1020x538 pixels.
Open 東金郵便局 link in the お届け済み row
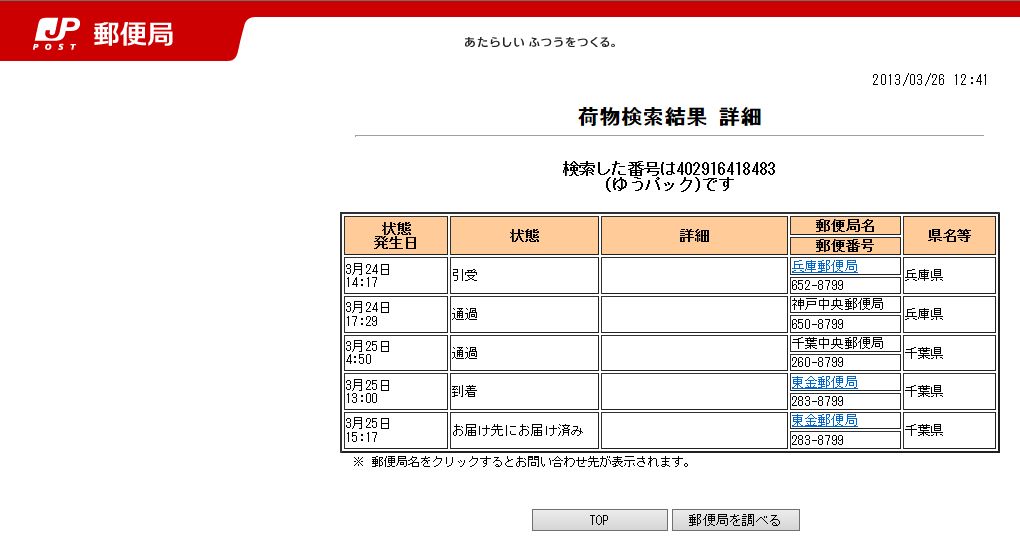[x=824, y=421]
